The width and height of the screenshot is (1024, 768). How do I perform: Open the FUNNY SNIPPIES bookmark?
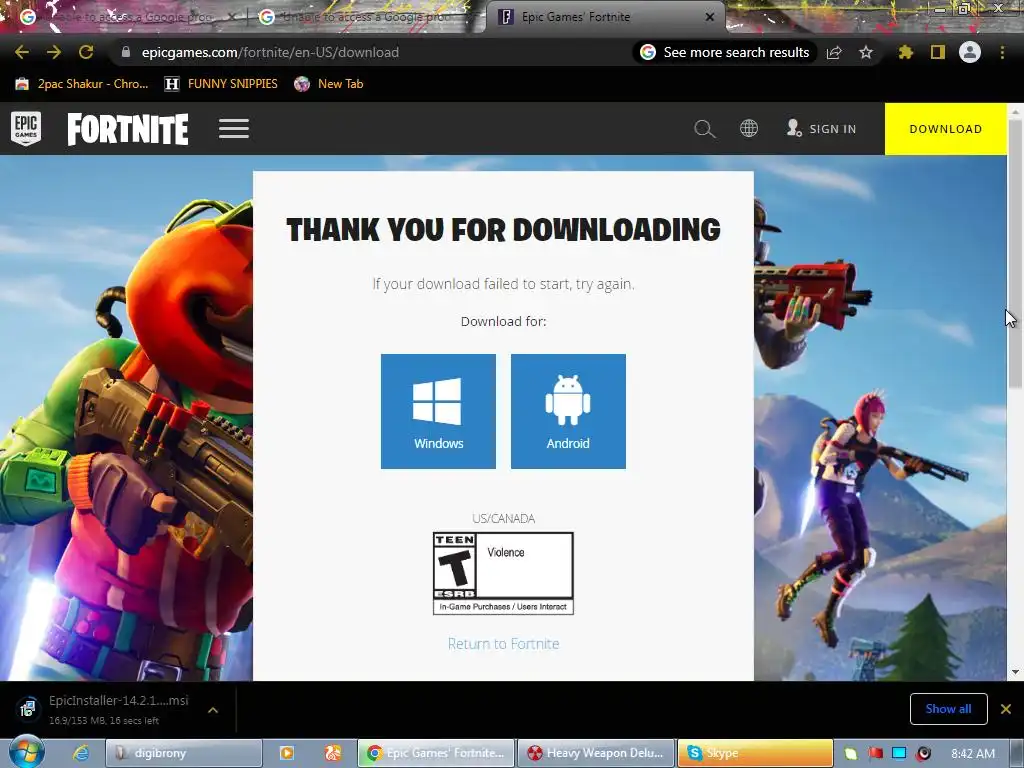pos(221,84)
